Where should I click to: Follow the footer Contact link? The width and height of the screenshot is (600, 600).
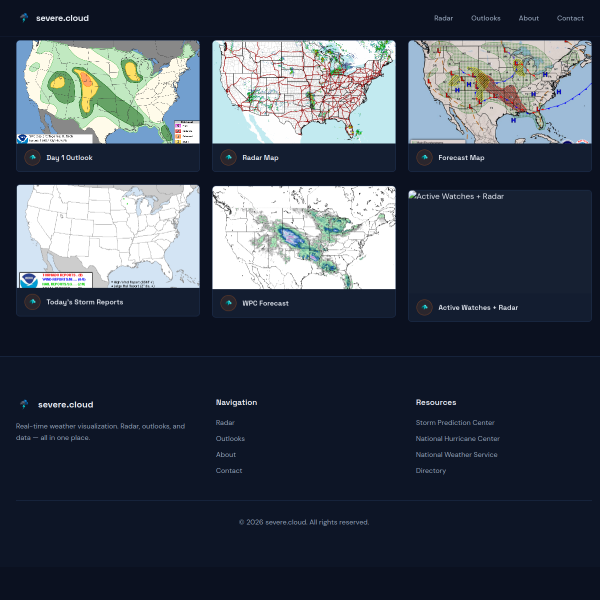229,471
